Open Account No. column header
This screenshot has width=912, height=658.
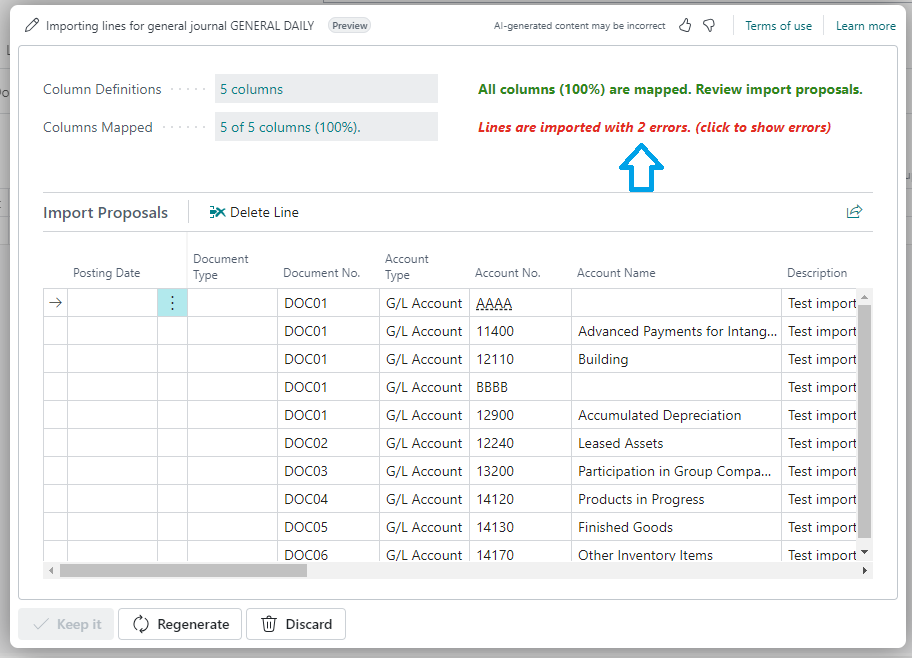point(508,273)
